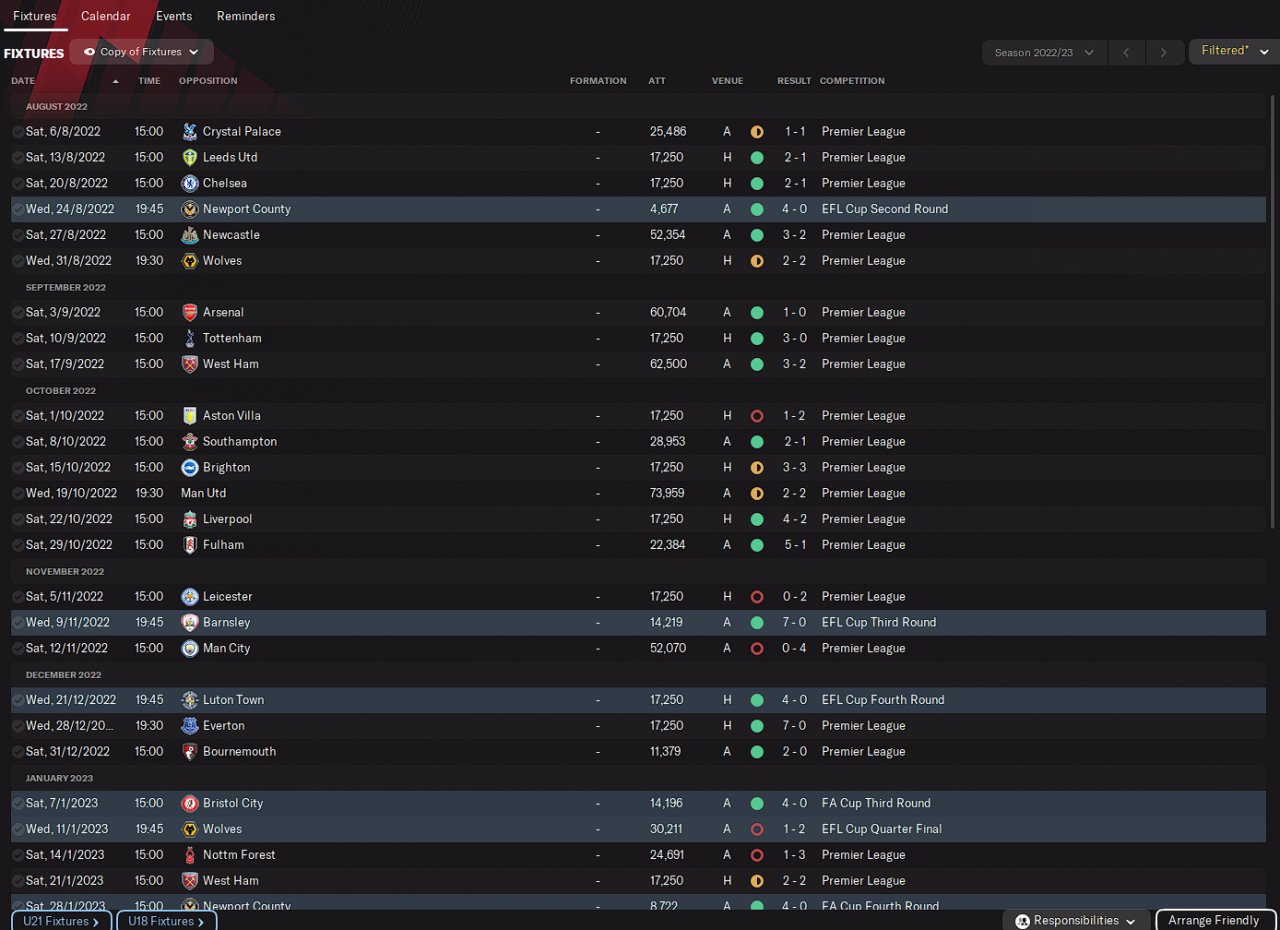The width and height of the screenshot is (1280, 930).
Task: Click the FA Cup Third Round competition text
Action: (876, 803)
